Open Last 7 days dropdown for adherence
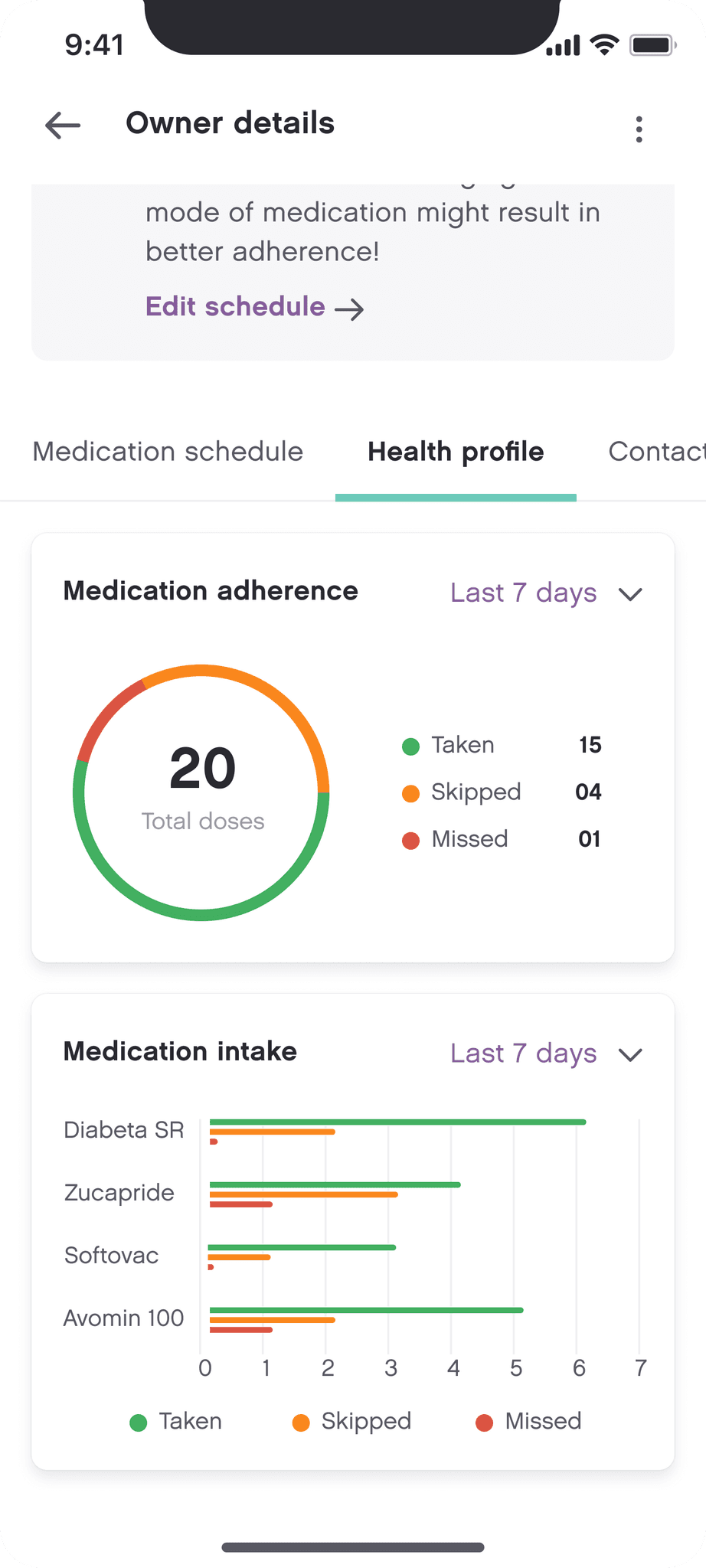Image resolution: width=706 pixels, height=1568 pixels. 523,593
